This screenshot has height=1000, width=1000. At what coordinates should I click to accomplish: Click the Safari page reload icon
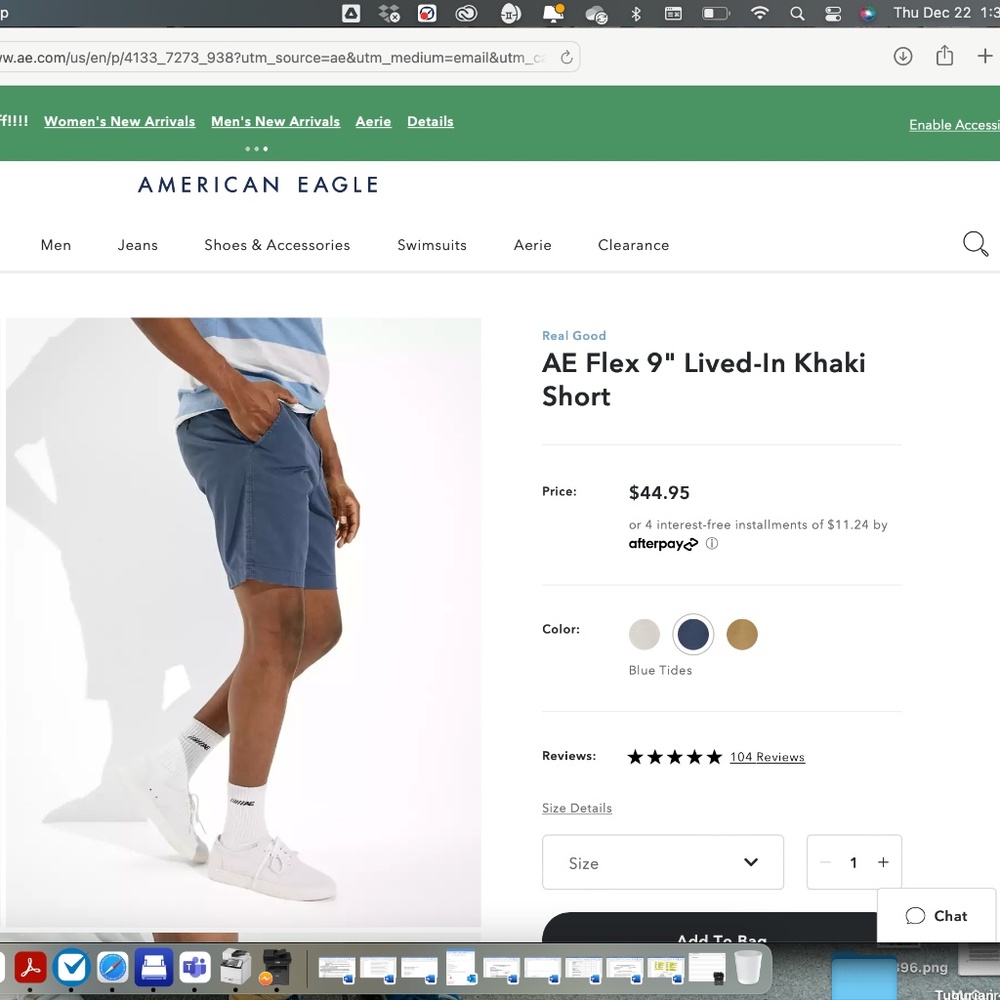[x=566, y=57]
